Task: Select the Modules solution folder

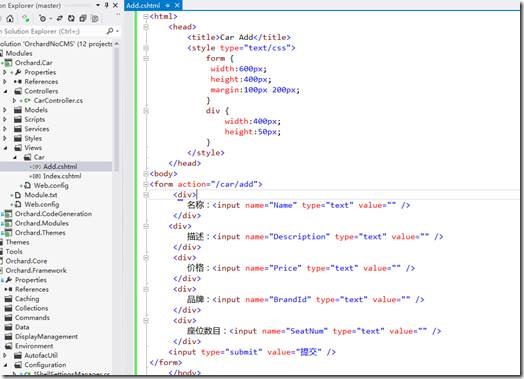Action: click(x=19, y=53)
